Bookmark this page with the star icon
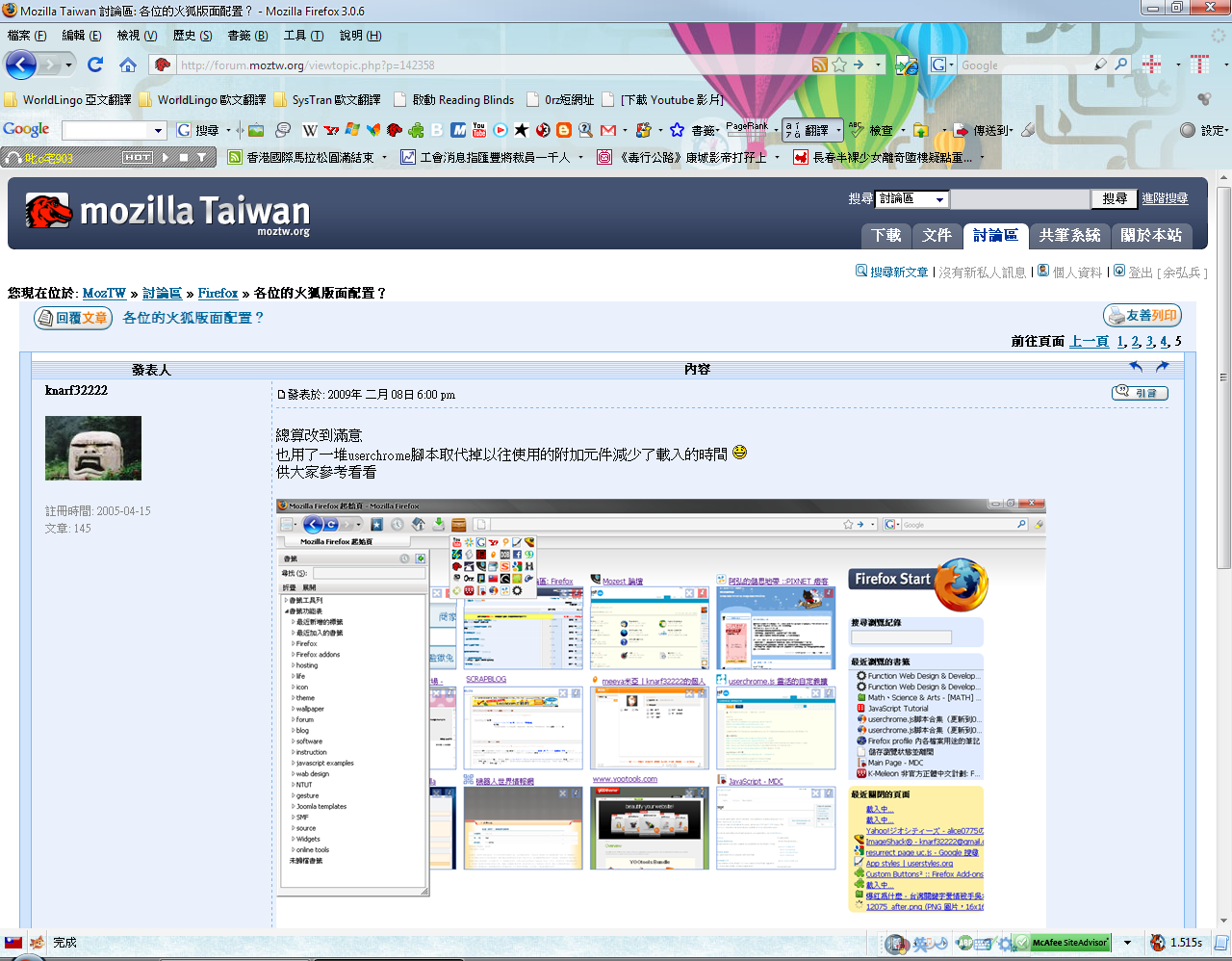 pos(839,65)
